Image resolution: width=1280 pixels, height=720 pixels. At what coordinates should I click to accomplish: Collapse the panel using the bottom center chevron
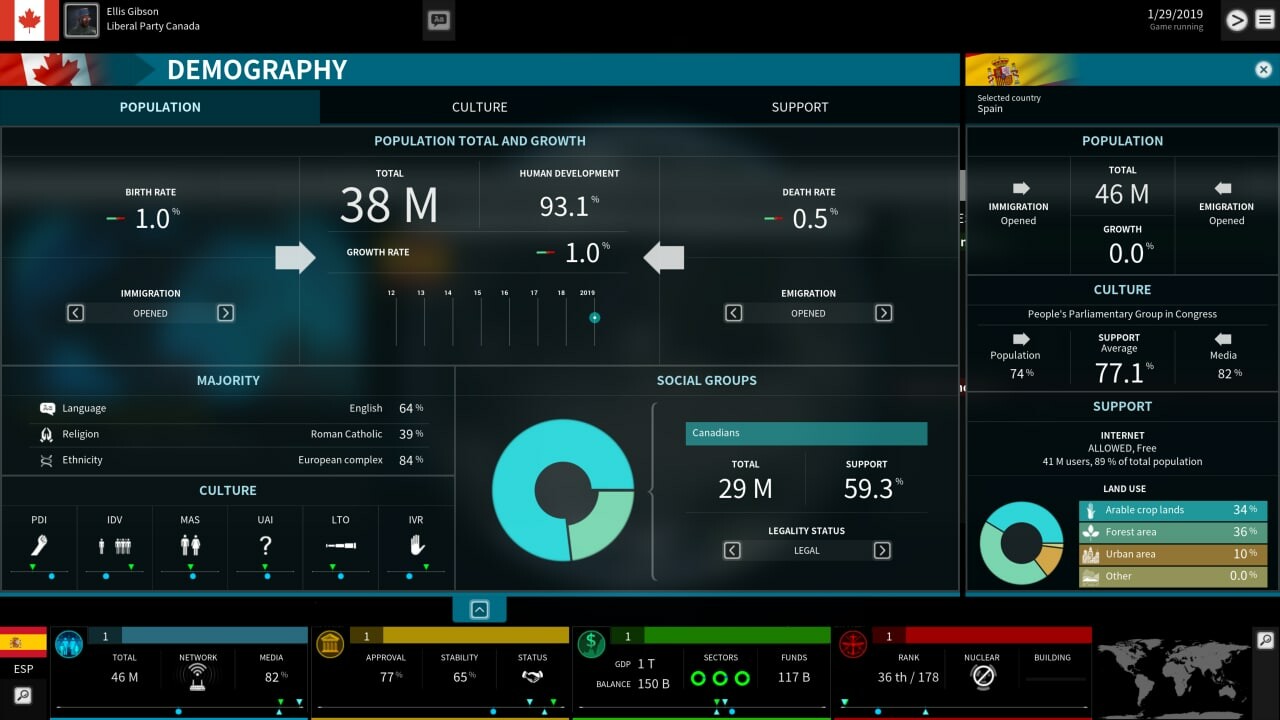tap(479, 608)
